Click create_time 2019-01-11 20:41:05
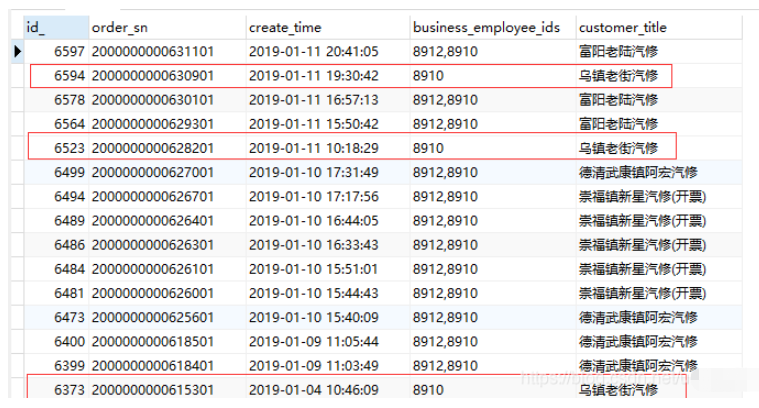This screenshot has width=759, height=408. (314, 51)
